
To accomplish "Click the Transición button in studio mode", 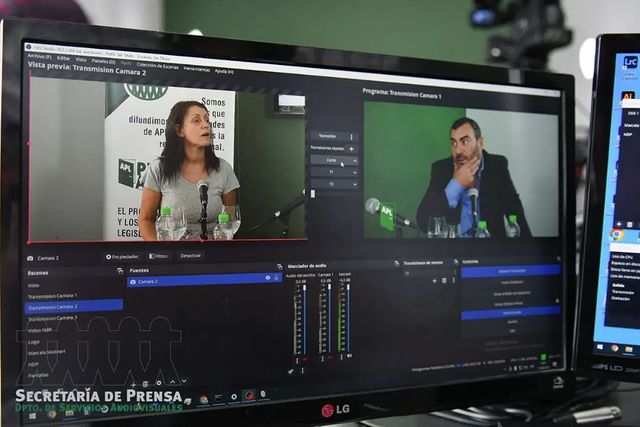I will pyautogui.click(x=328, y=136).
